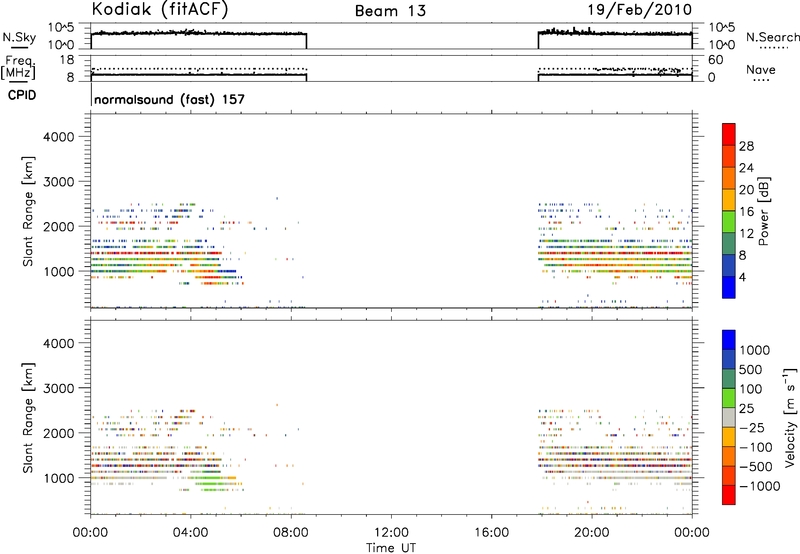Pick the gray Velocity colorbar segment
Screen dimensions: 800x554
point(729,418)
